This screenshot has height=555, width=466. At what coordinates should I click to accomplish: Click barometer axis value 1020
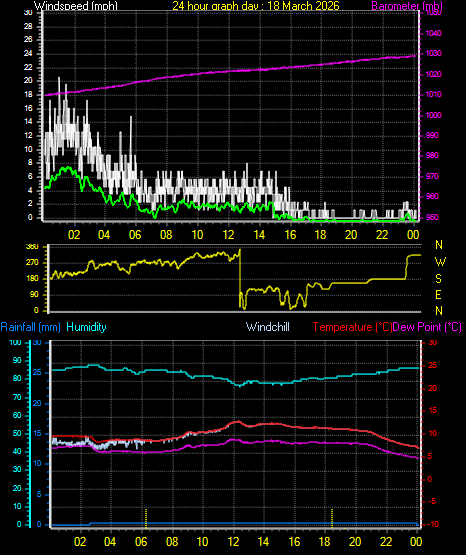(433, 74)
